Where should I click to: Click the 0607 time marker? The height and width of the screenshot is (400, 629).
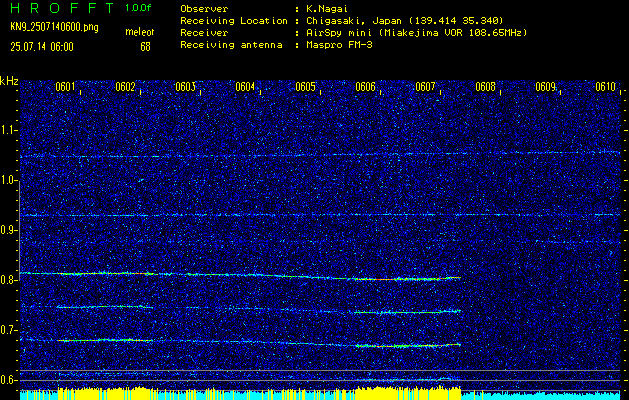tap(425, 87)
